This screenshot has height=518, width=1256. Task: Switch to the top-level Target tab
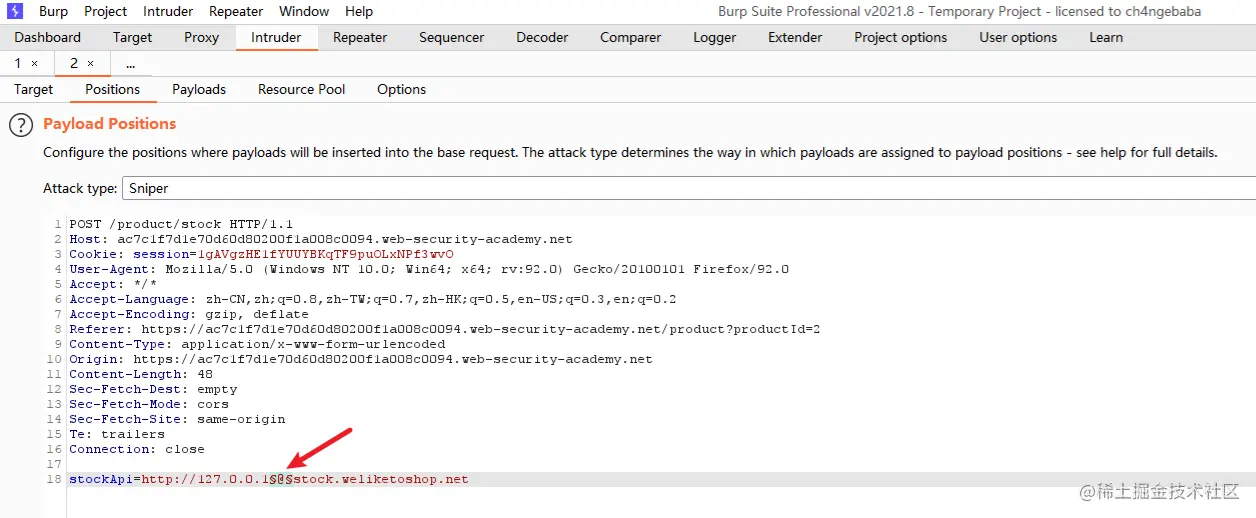click(x=132, y=37)
